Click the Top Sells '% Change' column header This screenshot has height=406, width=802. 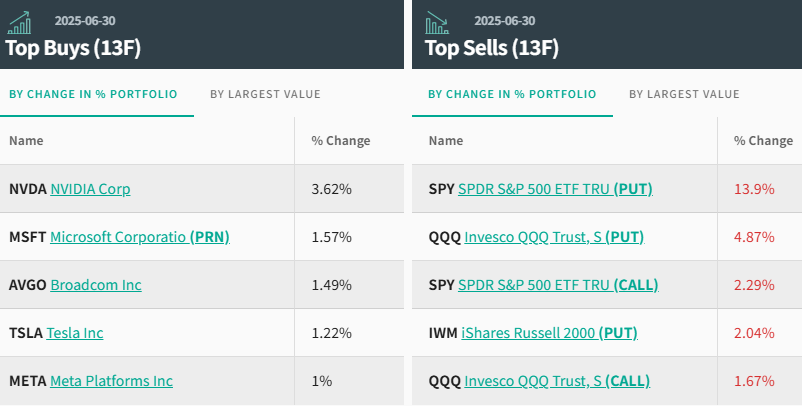pyautogui.click(x=763, y=141)
